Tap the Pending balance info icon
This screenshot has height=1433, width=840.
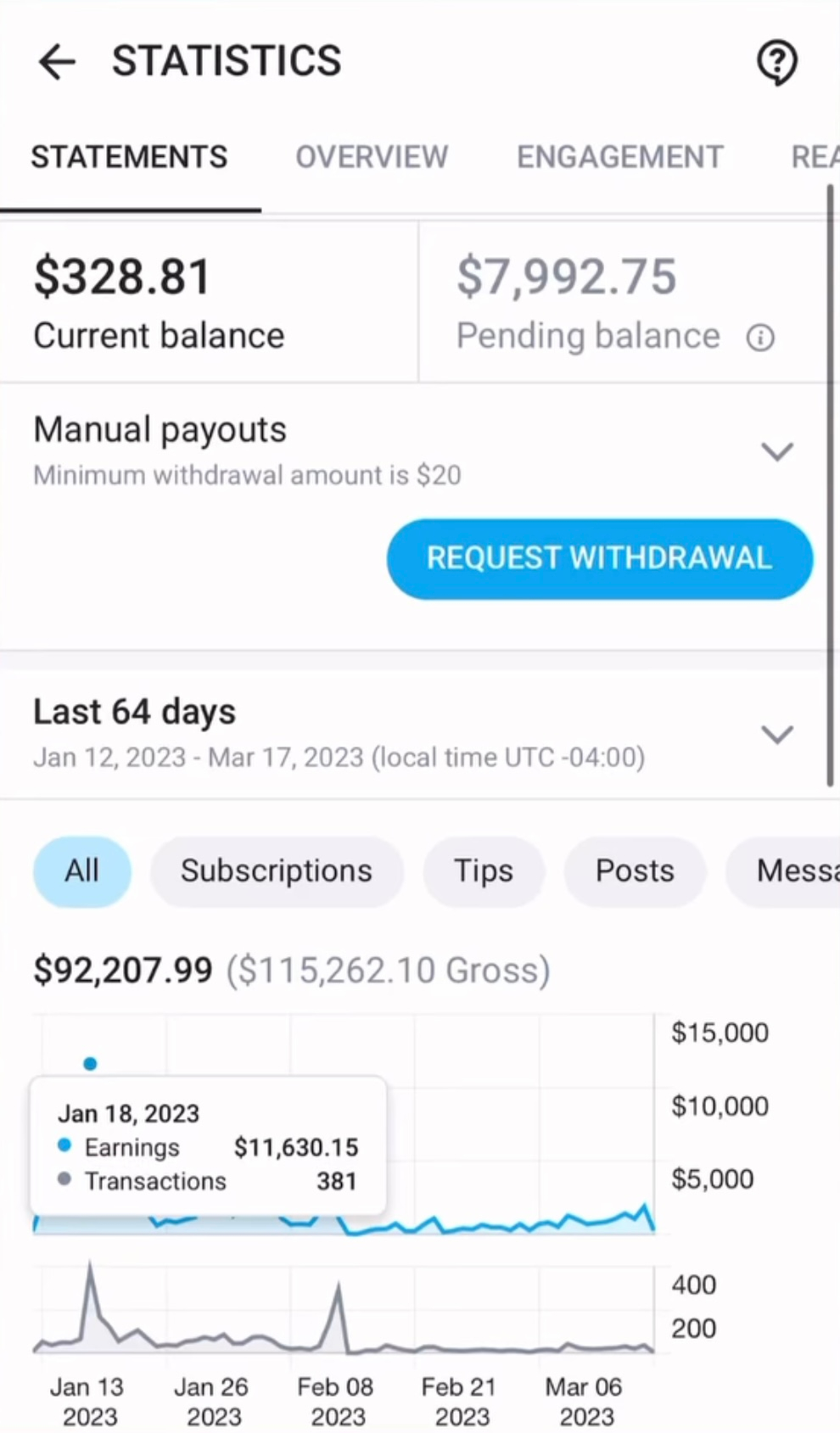[760, 338]
